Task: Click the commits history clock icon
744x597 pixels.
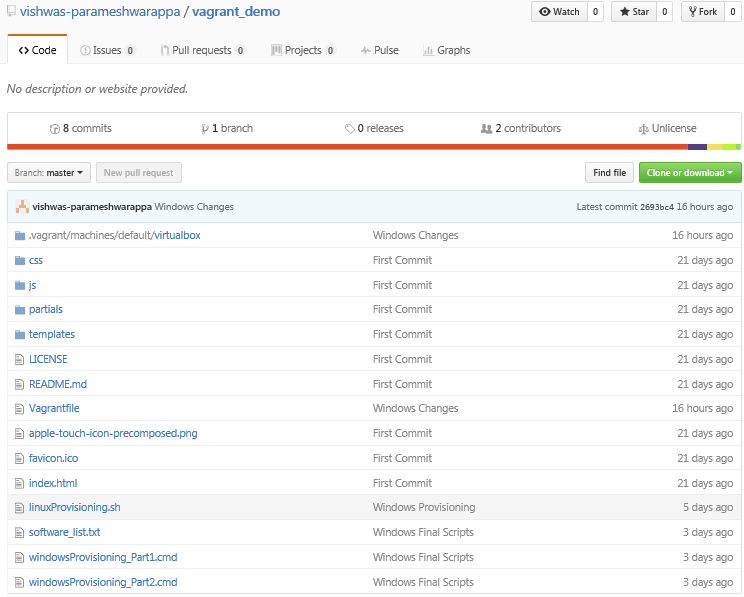Action: [55, 129]
